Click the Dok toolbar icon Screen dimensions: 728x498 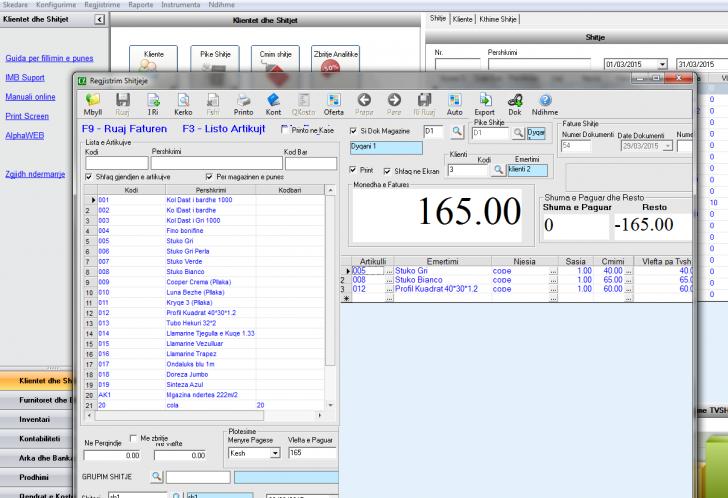pos(515,102)
